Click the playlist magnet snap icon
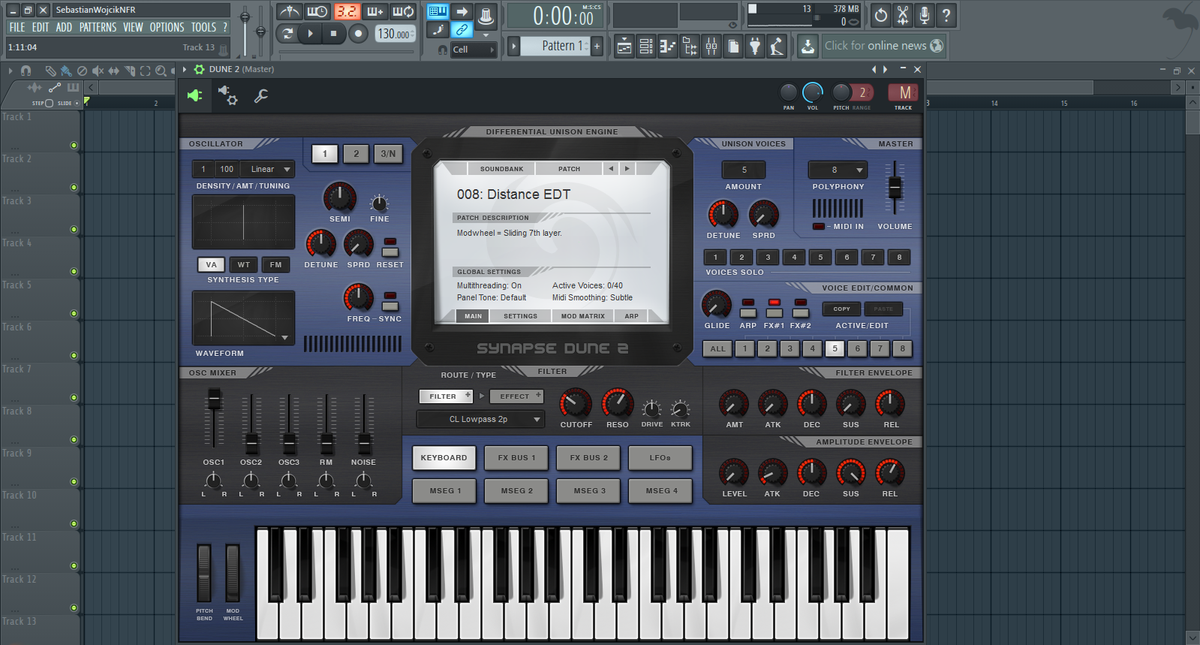Image resolution: width=1200 pixels, height=645 pixels. (25, 70)
